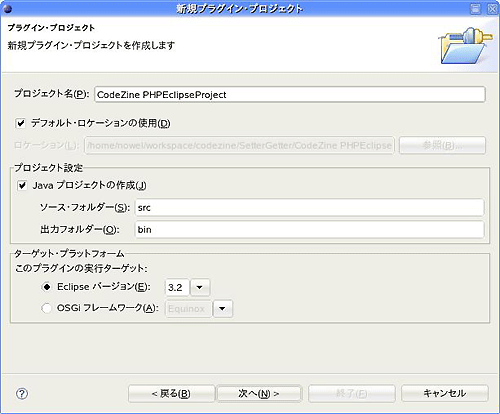This screenshot has height=414, width=500.
Task: Click the Eclipse icon in title bar
Action: click(x=7, y=9)
